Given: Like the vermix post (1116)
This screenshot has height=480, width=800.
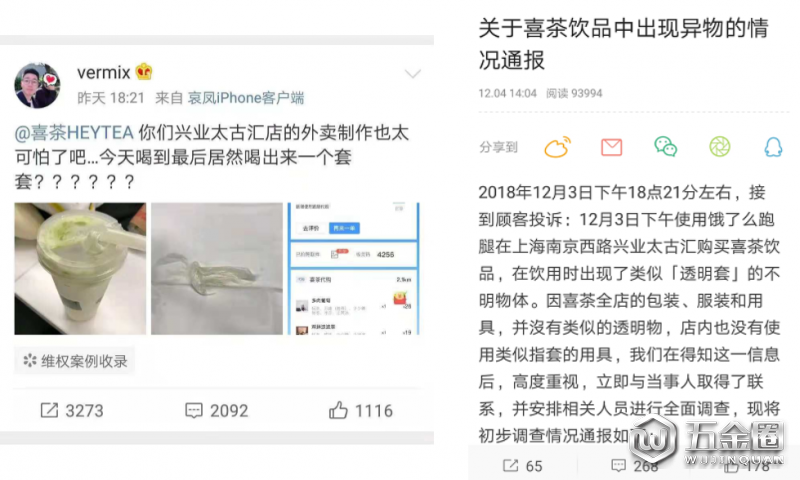Looking at the screenshot, I should point(361,410).
